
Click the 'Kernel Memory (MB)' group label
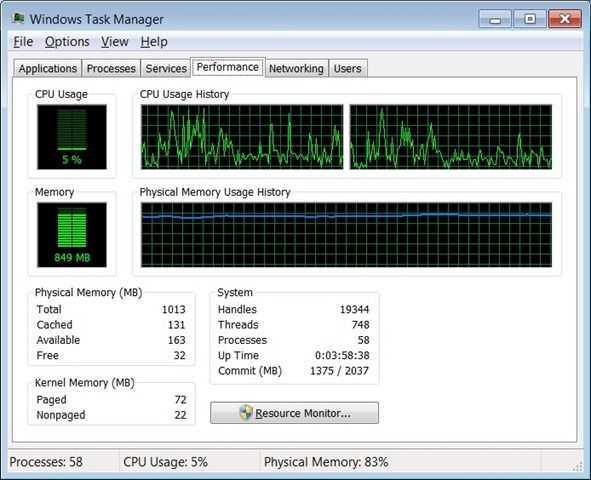(85, 383)
